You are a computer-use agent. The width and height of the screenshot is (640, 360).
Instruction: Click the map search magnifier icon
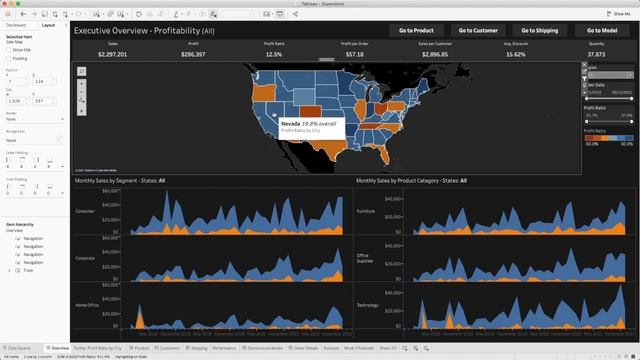tap(82, 71)
